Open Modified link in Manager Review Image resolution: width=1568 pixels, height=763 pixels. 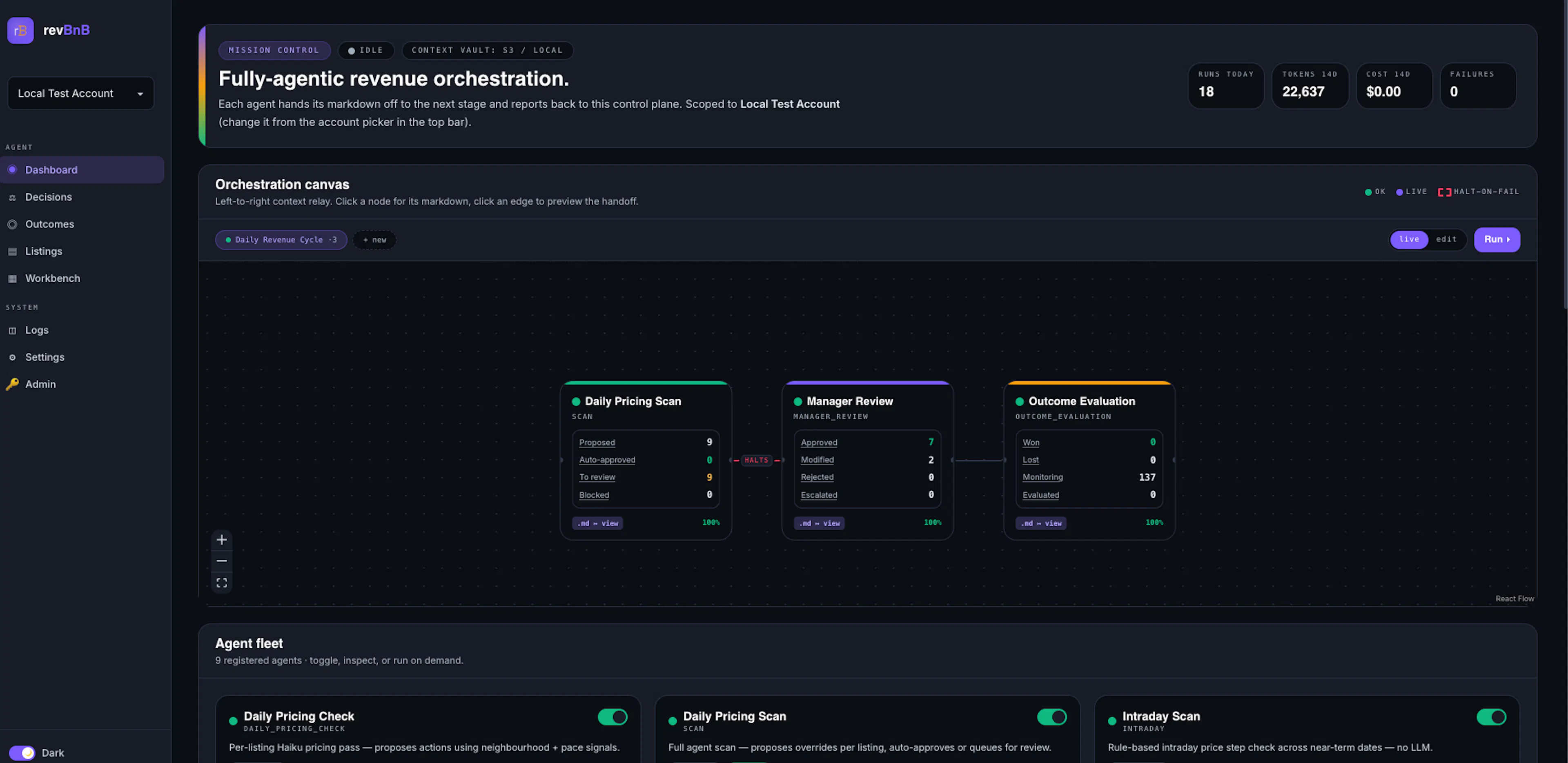point(817,460)
